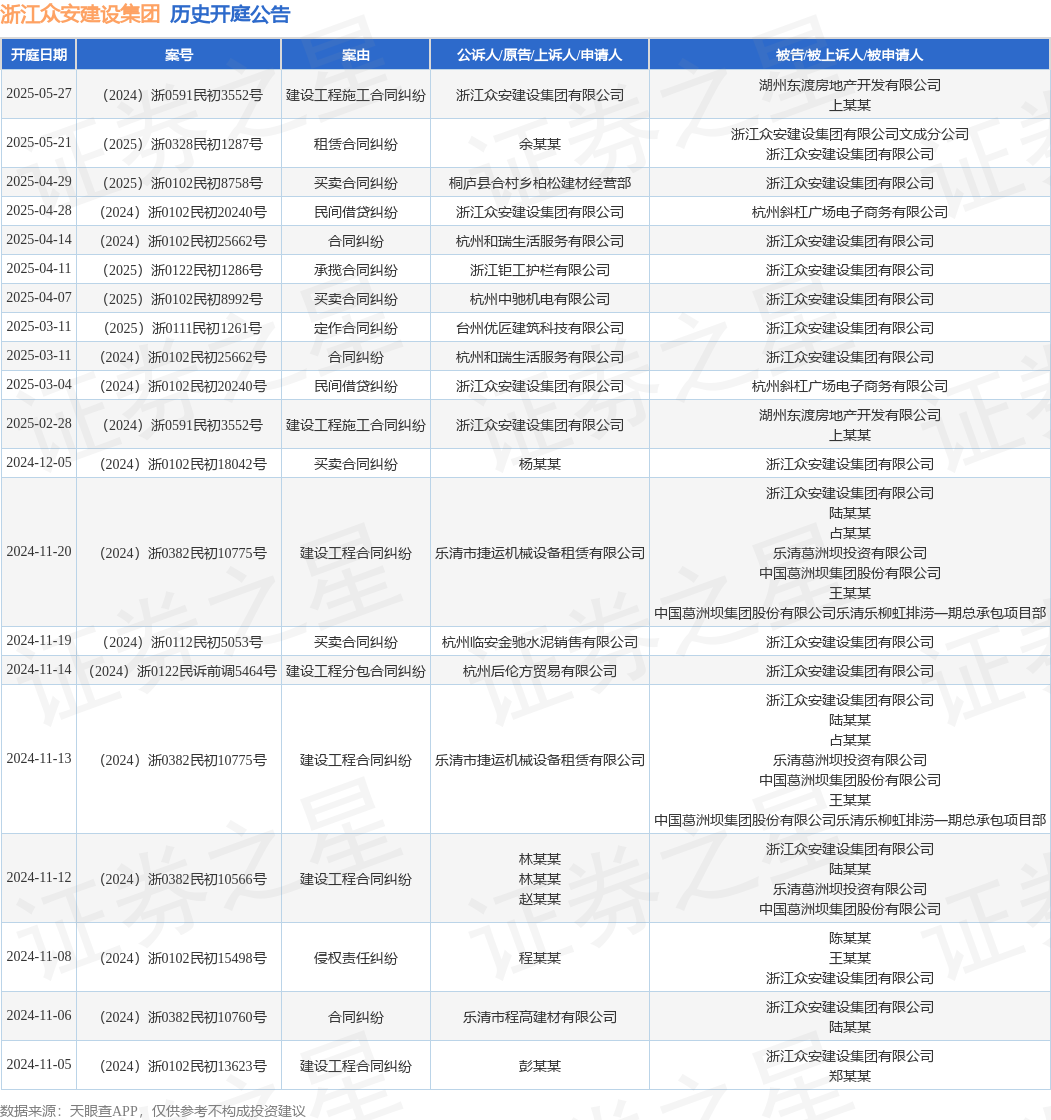
Task: Select the title 浙江众安建设集团
Action: [80, 14]
